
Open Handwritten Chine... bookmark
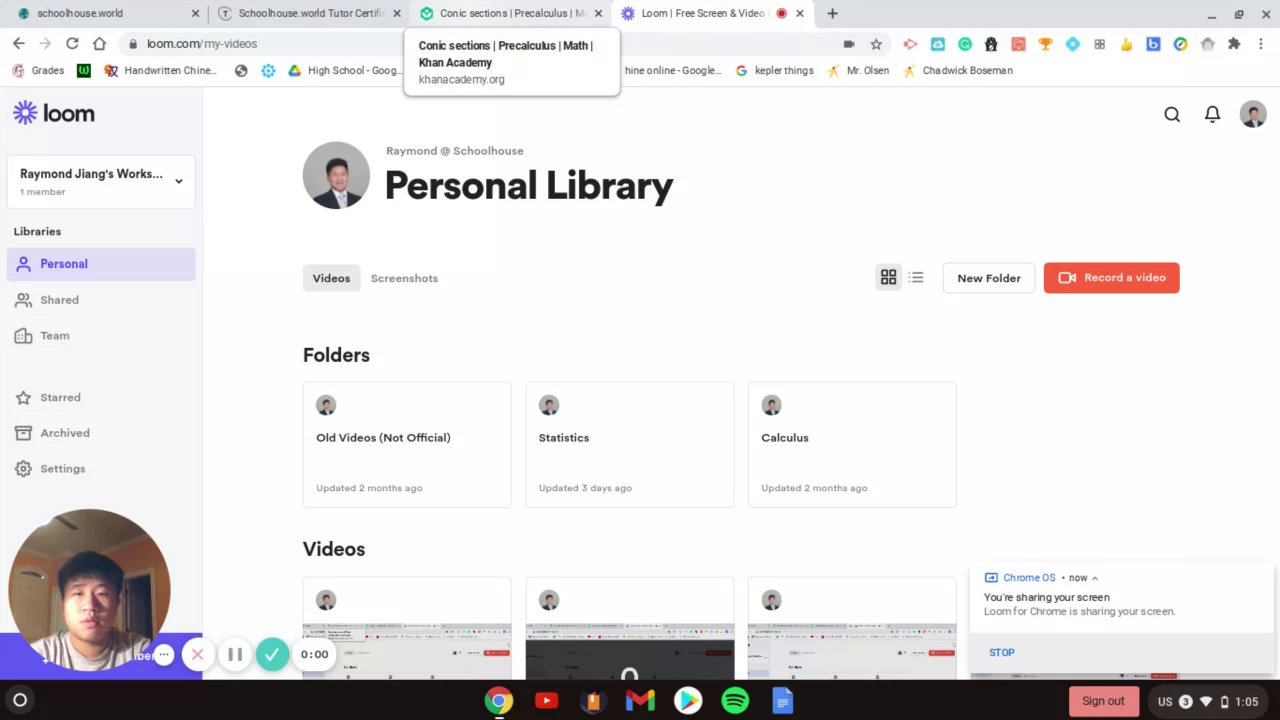click(x=160, y=71)
